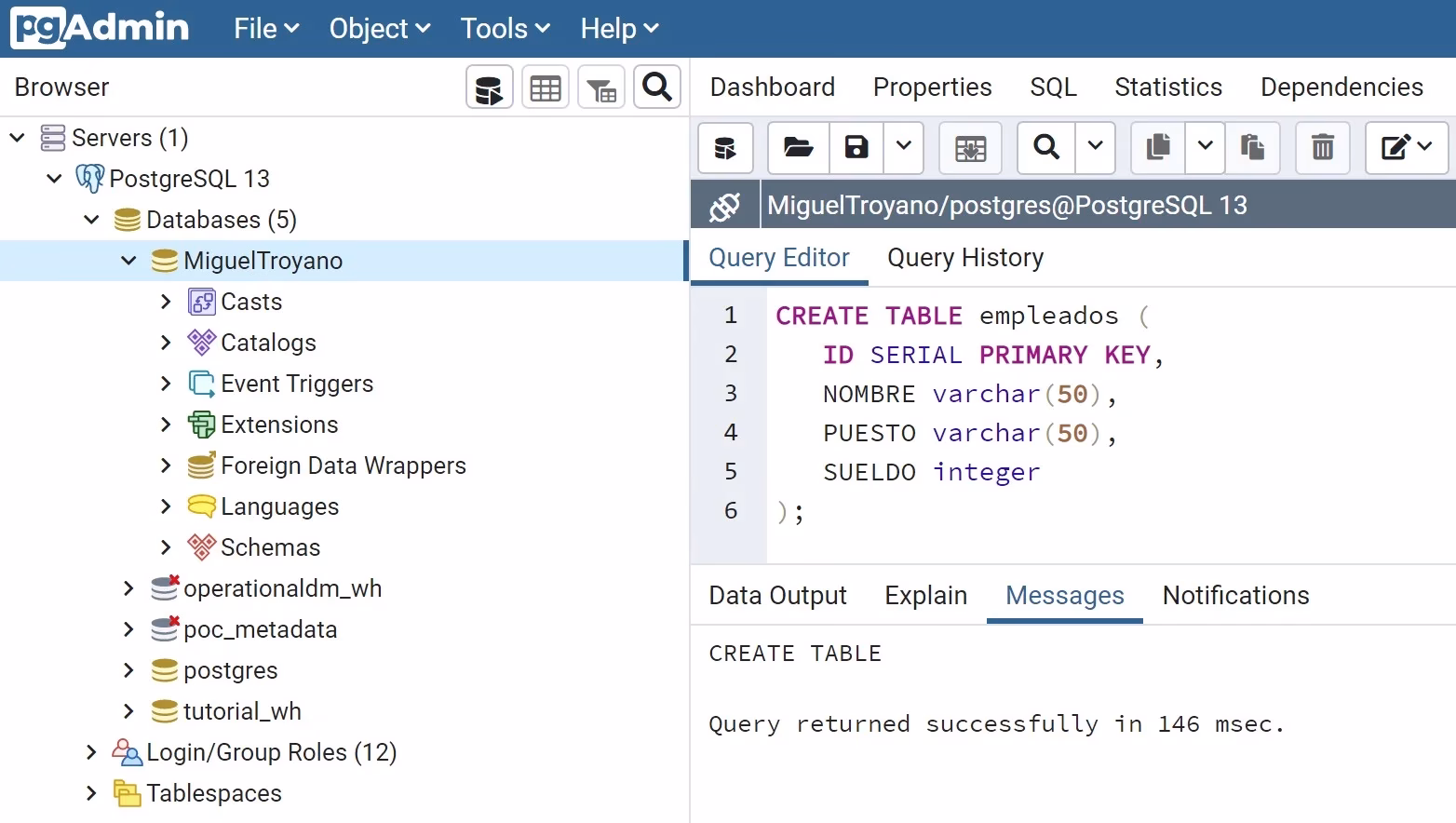This screenshot has width=1456, height=823.
Task: Expand the postgres database node
Action: tap(128, 670)
